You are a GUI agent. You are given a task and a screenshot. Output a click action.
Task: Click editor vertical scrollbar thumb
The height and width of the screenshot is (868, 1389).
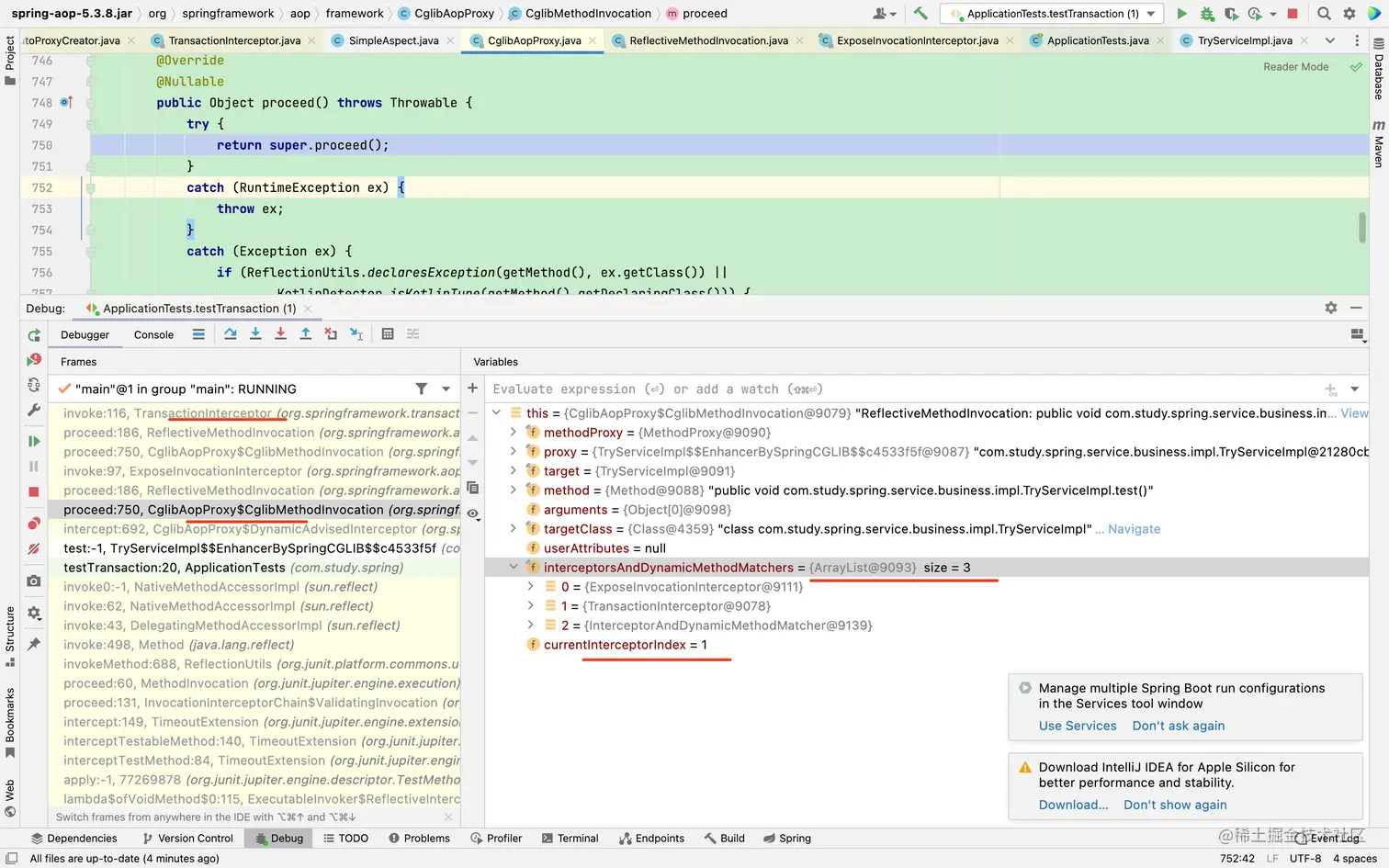(1362, 228)
